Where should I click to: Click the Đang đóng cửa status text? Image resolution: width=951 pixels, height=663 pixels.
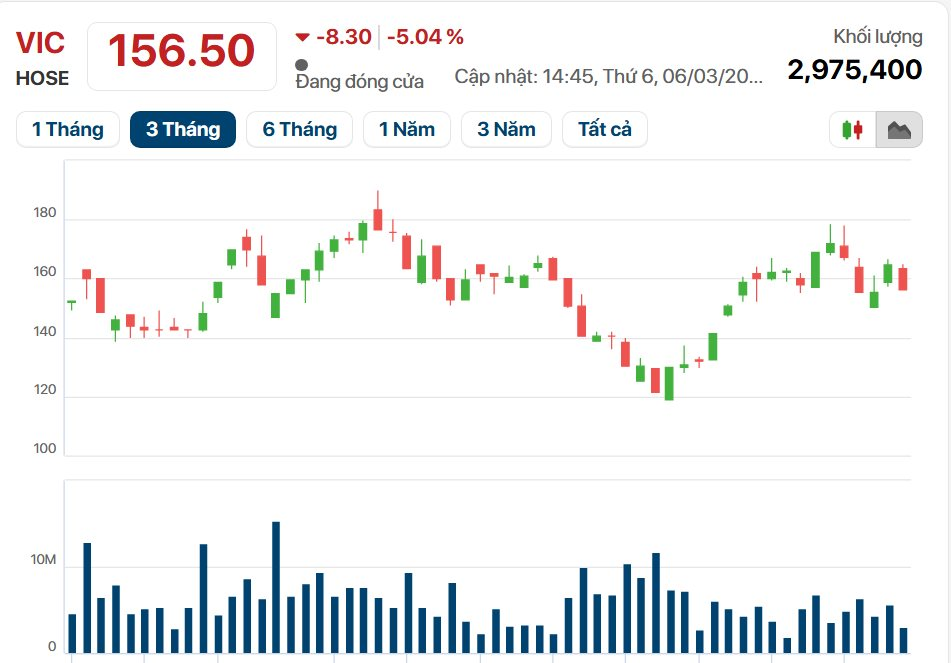(x=360, y=82)
